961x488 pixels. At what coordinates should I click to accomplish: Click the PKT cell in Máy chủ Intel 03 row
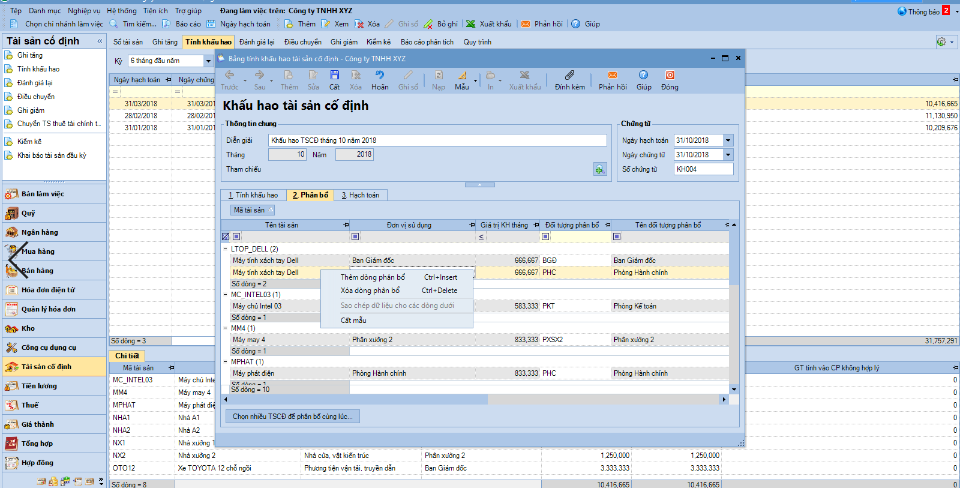click(575, 306)
